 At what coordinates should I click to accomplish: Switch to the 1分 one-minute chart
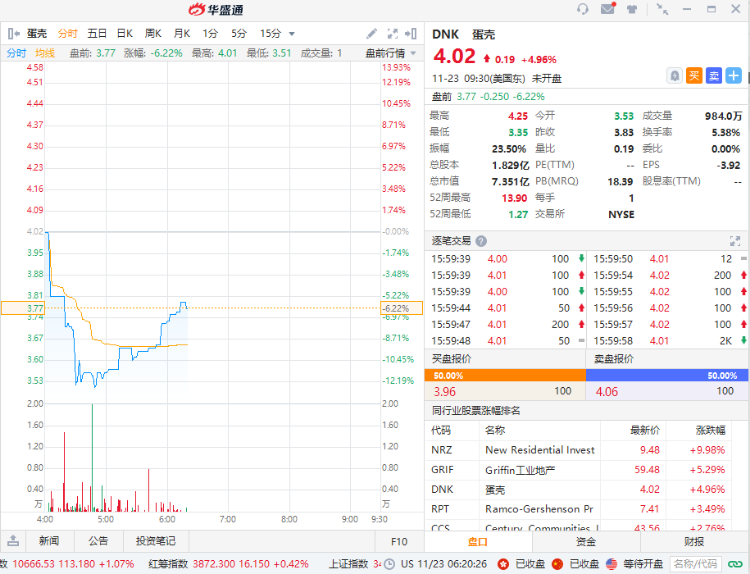(x=210, y=33)
